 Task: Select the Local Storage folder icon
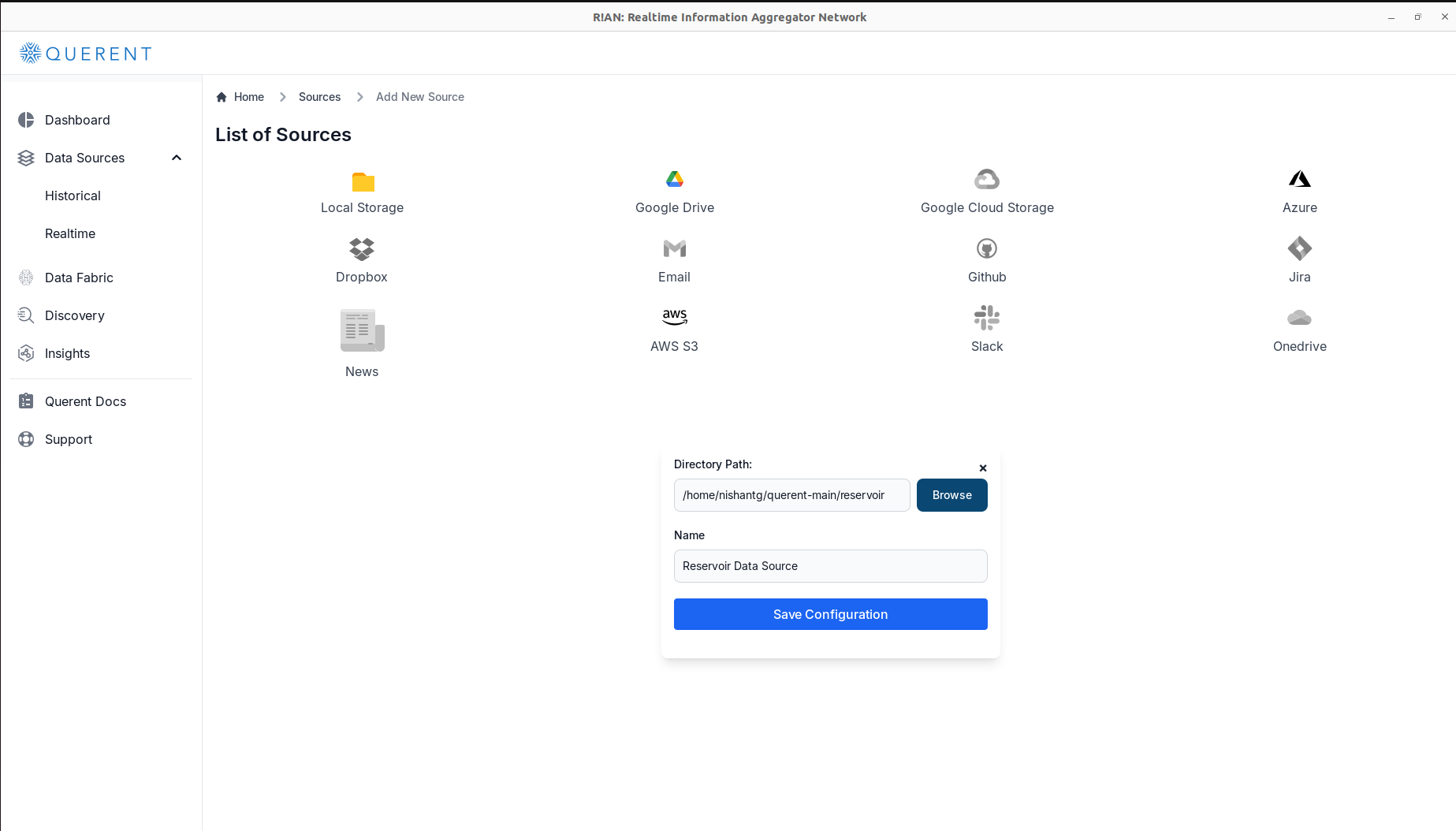[x=363, y=181]
